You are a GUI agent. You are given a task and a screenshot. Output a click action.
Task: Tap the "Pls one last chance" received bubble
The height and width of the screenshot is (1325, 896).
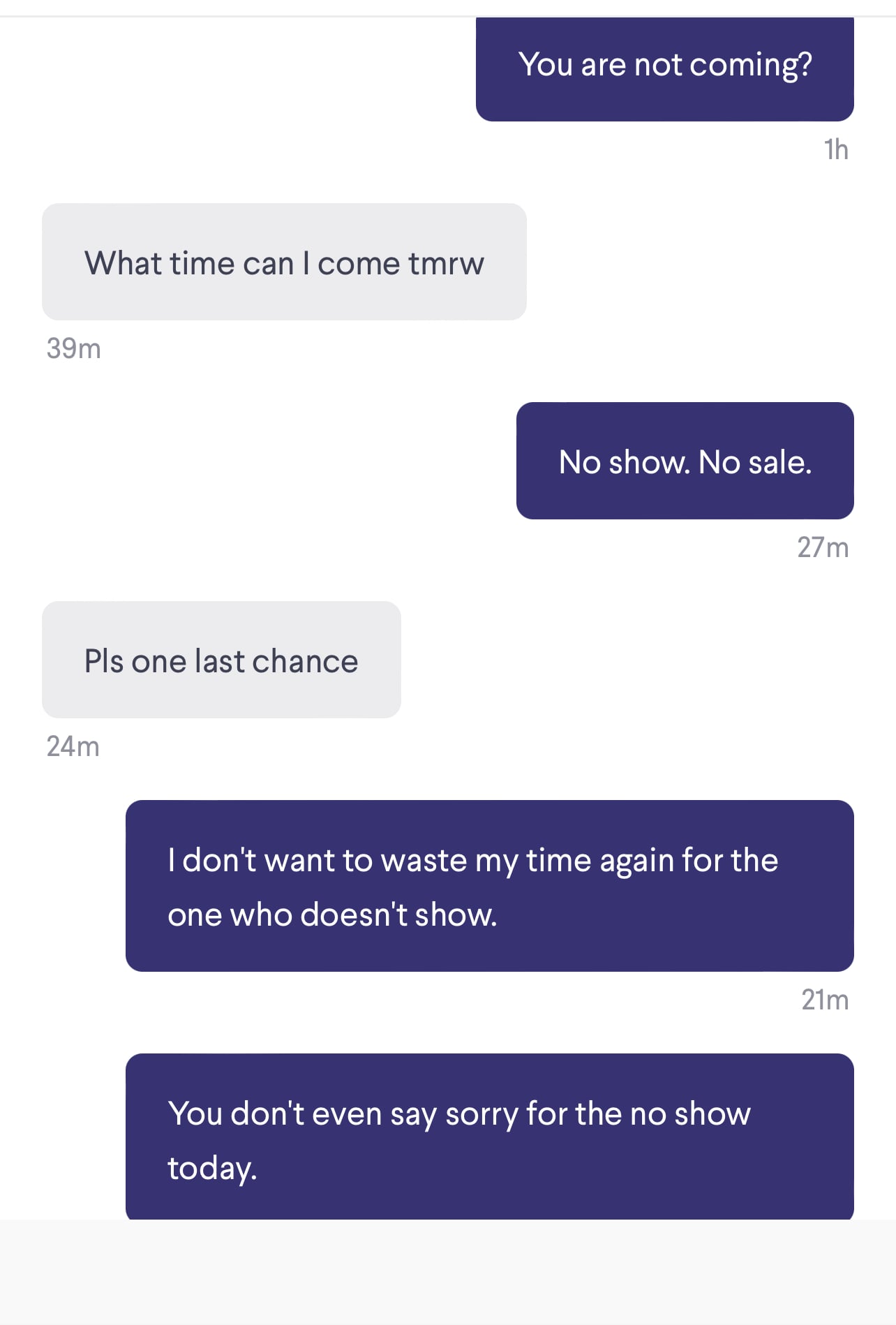point(221,660)
